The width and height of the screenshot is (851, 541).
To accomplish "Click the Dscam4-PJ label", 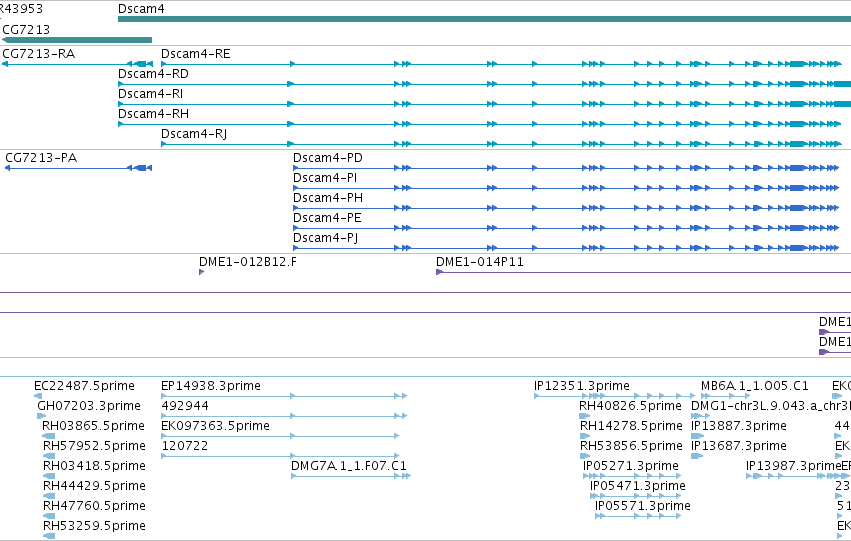I will [x=326, y=238].
